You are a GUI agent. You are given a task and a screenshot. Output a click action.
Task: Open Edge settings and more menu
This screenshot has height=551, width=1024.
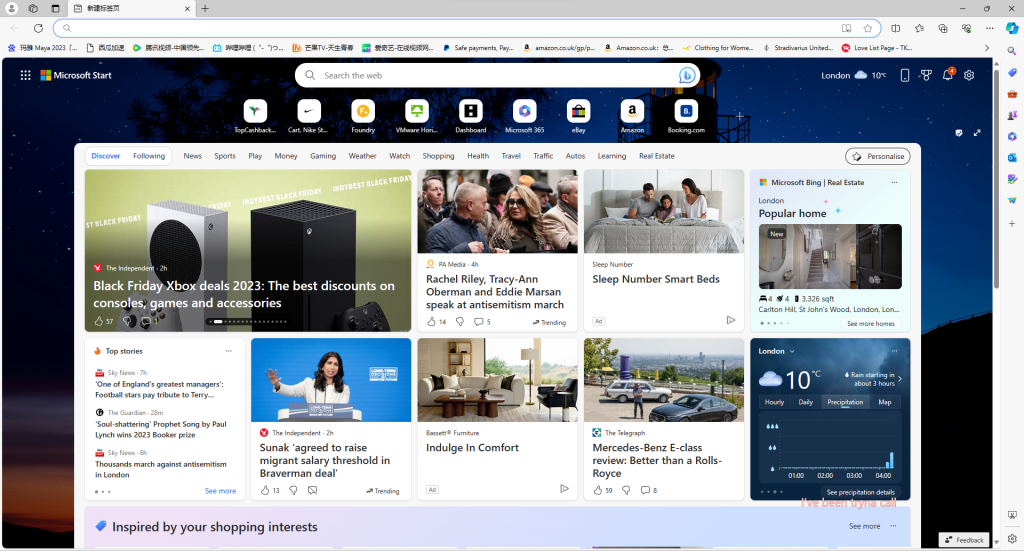[989, 28]
